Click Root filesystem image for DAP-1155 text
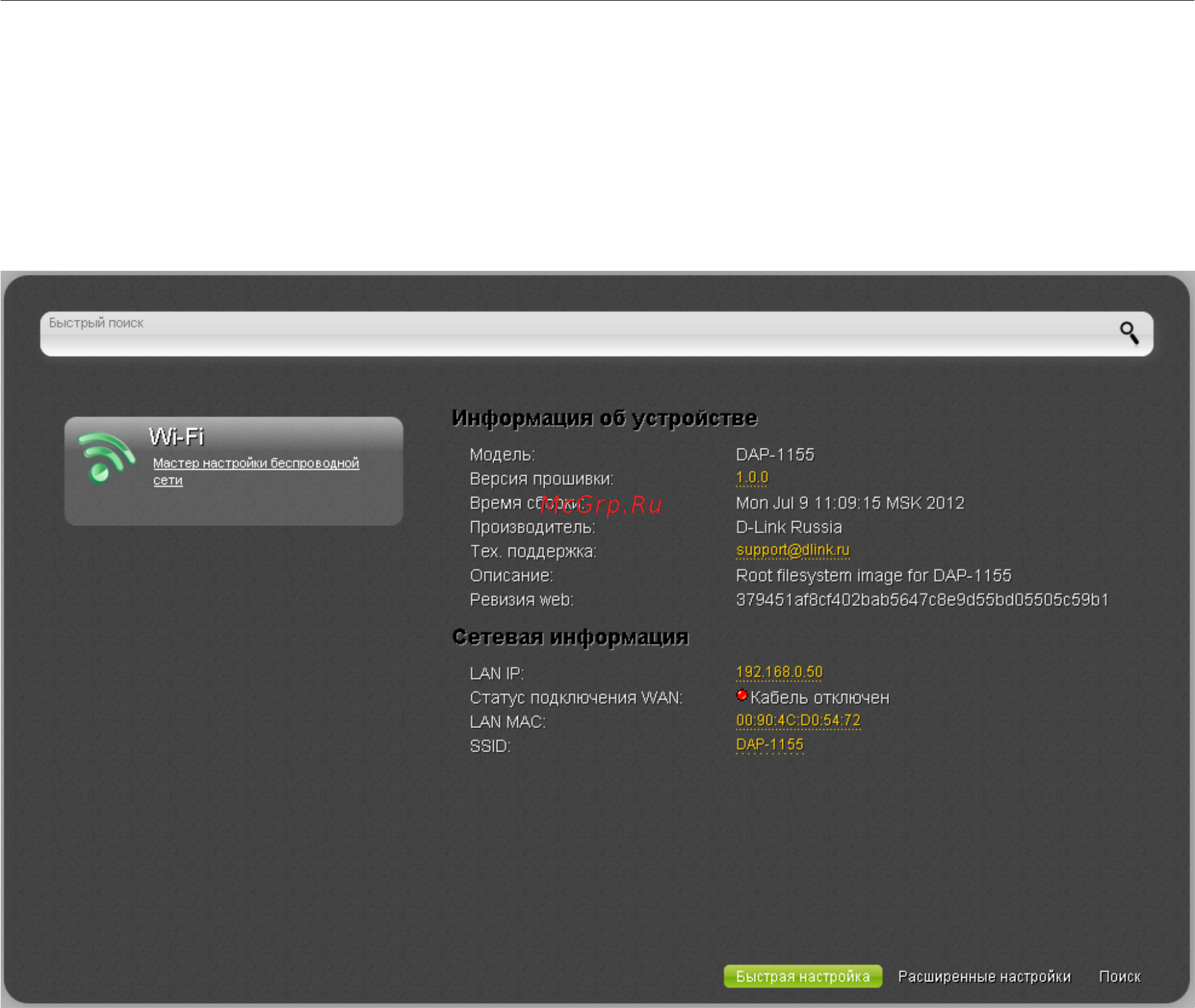Image resolution: width=1195 pixels, height=1008 pixels. (873, 576)
